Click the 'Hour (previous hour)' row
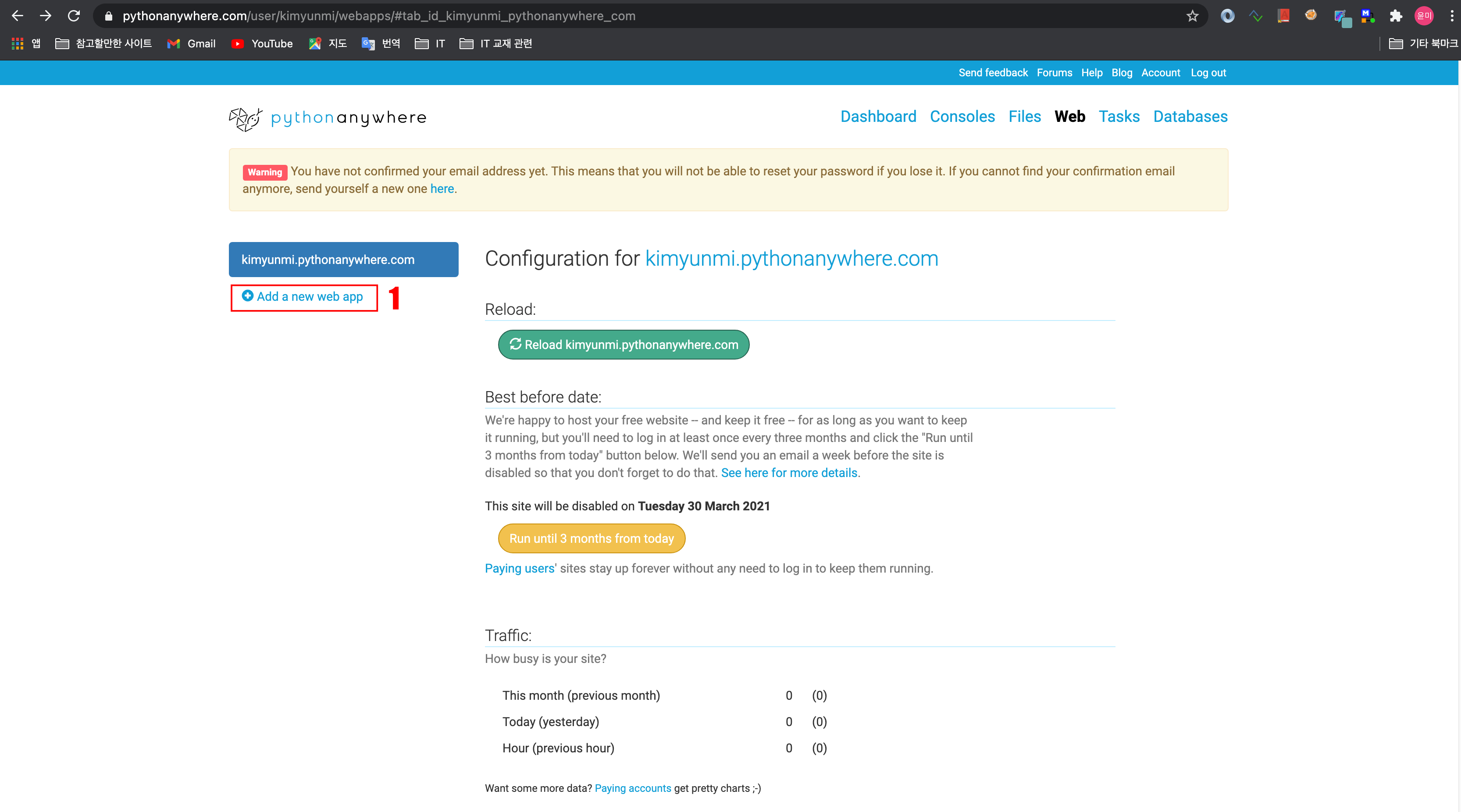The height and width of the screenshot is (812, 1461). coord(664,748)
